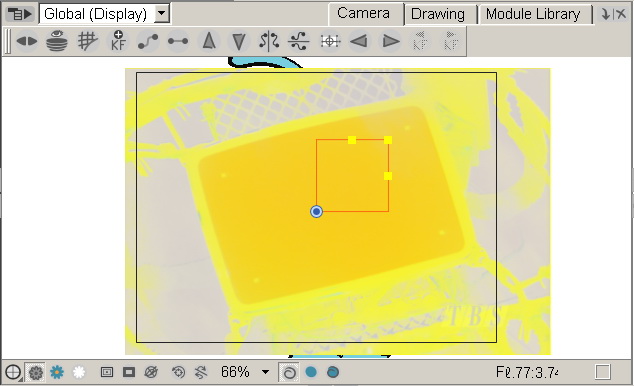Viewport: 634px width, 386px height.
Task: Open the 66% zoom level dropdown arrow
Action: click(x=265, y=372)
